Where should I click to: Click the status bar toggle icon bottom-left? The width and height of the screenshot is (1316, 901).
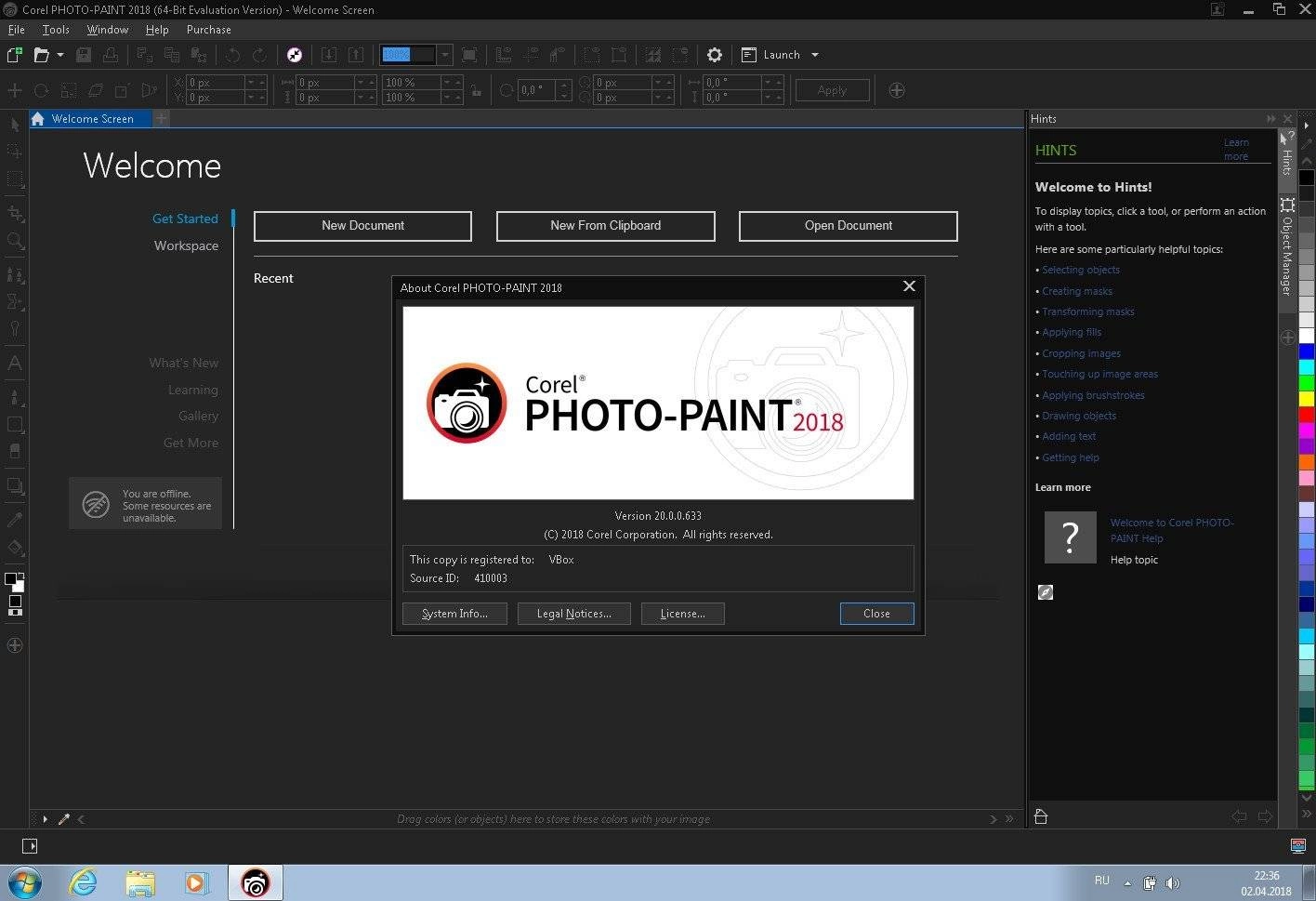click(x=30, y=846)
